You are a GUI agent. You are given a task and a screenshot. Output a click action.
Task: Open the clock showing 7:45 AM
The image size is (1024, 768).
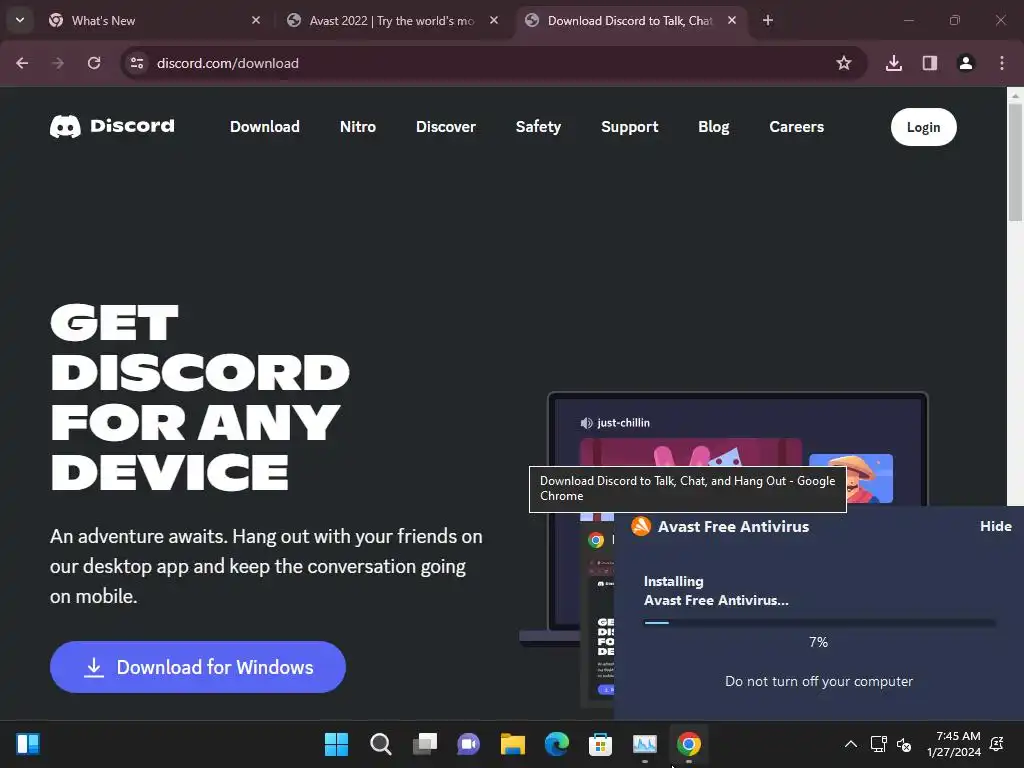point(953,744)
